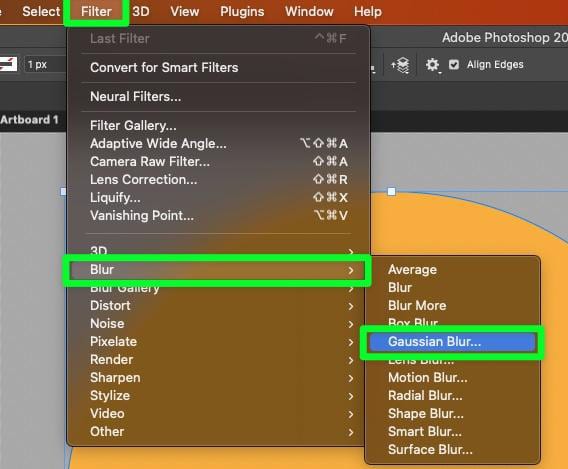Choose Convert for Smart Filters
The height and width of the screenshot is (469, 568).
tap(218, 68)
